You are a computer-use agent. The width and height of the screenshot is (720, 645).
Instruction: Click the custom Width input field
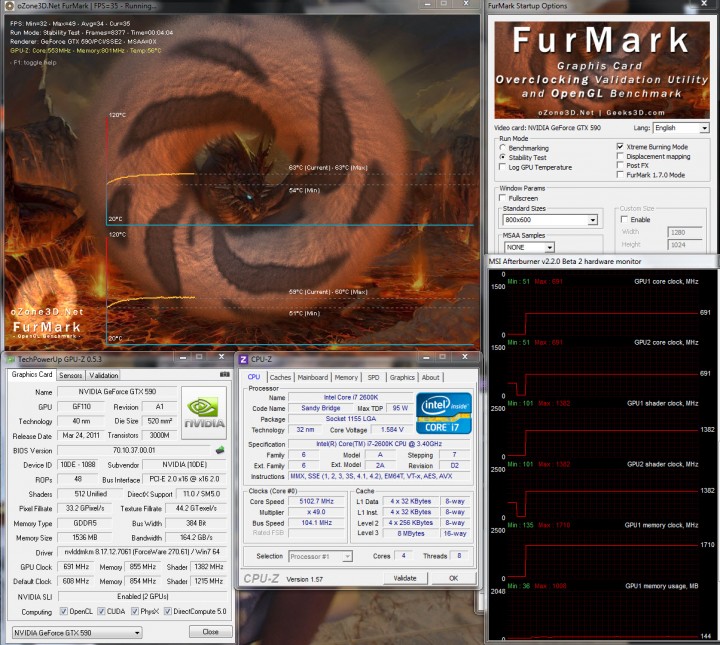pos(685,232)
